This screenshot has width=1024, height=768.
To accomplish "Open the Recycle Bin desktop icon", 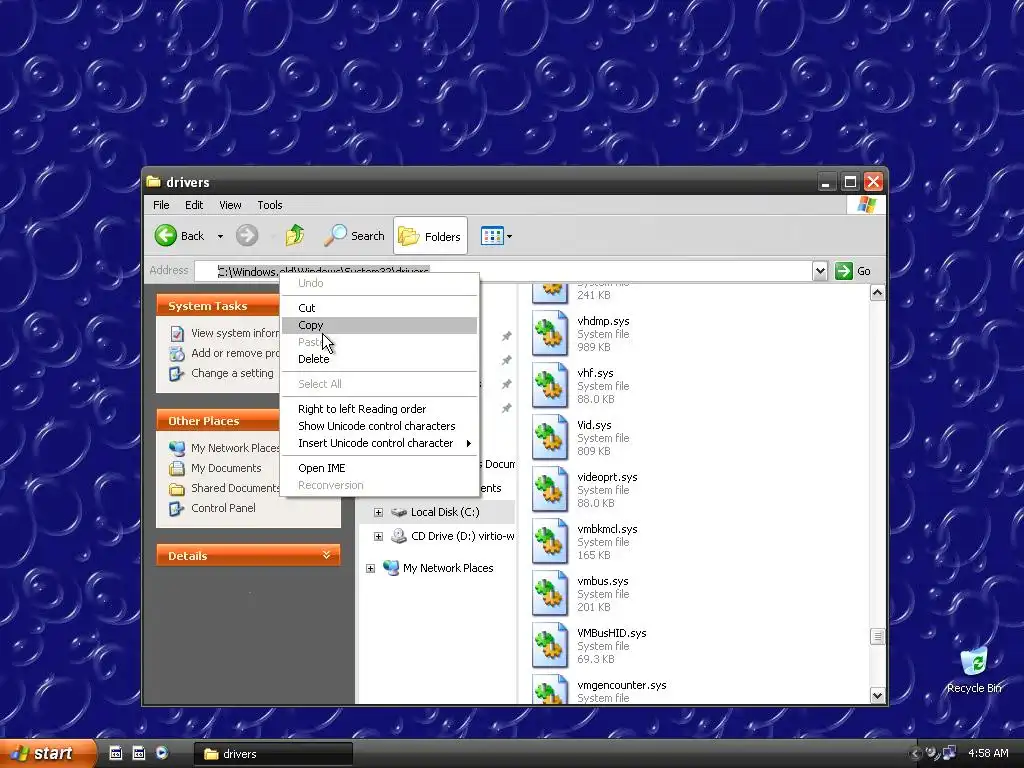I will pos(974,670).
